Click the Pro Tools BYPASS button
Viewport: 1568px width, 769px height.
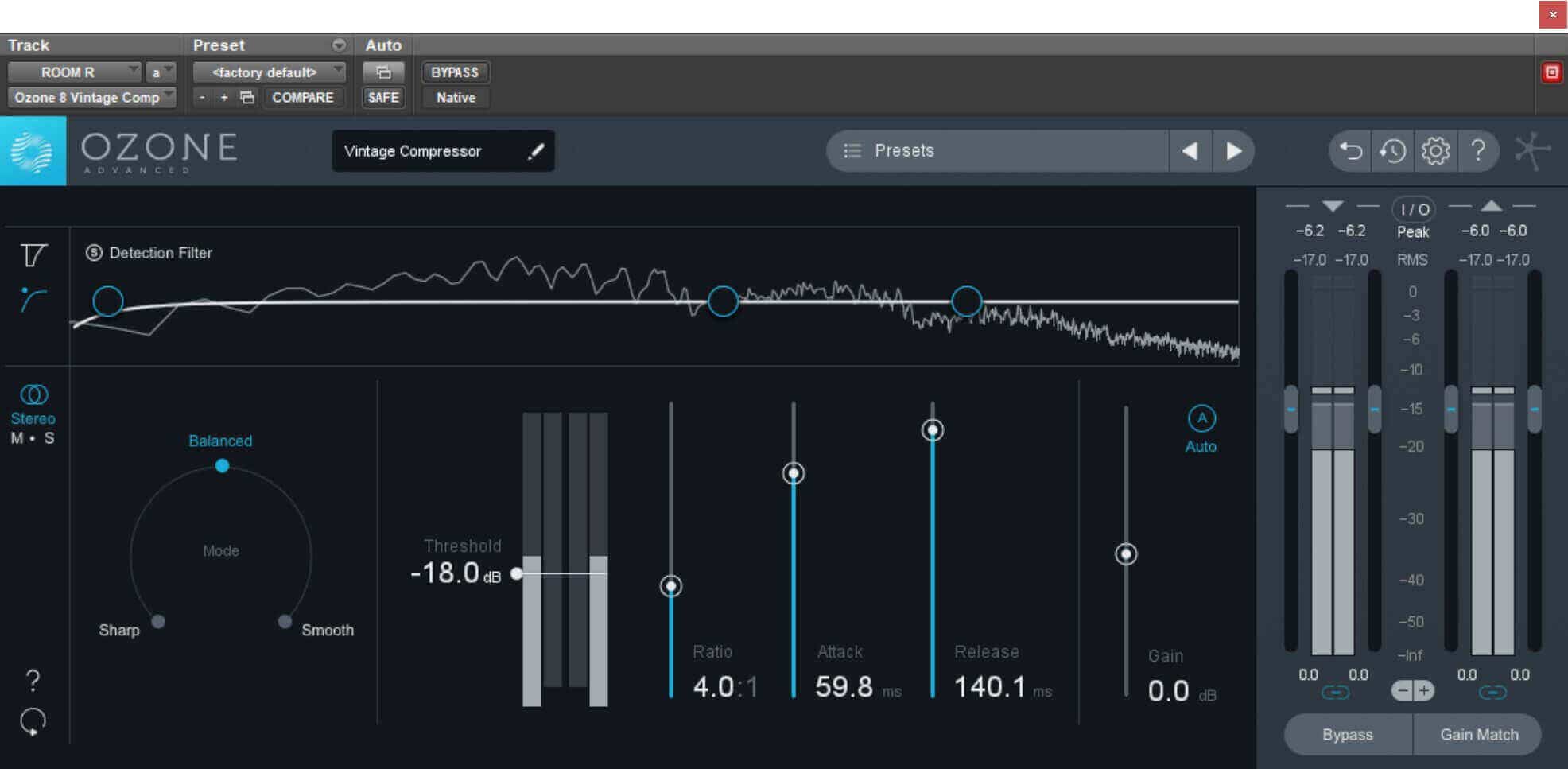[455, 72]
